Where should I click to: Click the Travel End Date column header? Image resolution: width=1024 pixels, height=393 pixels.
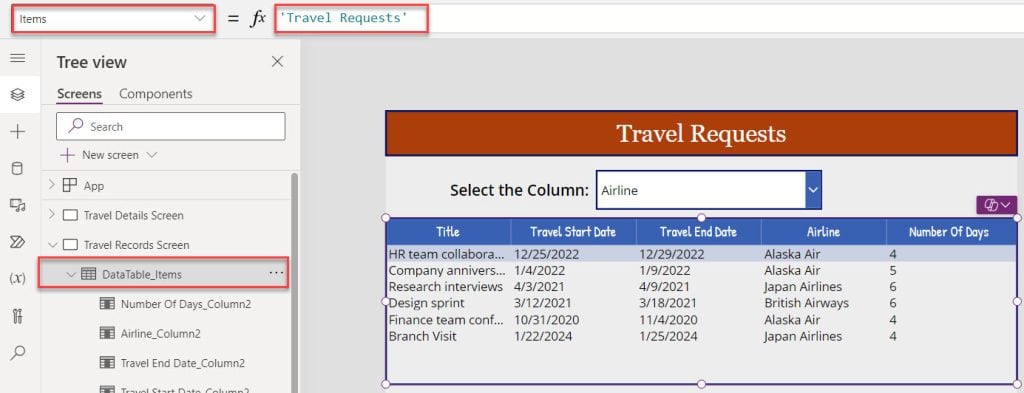[698, 232]
